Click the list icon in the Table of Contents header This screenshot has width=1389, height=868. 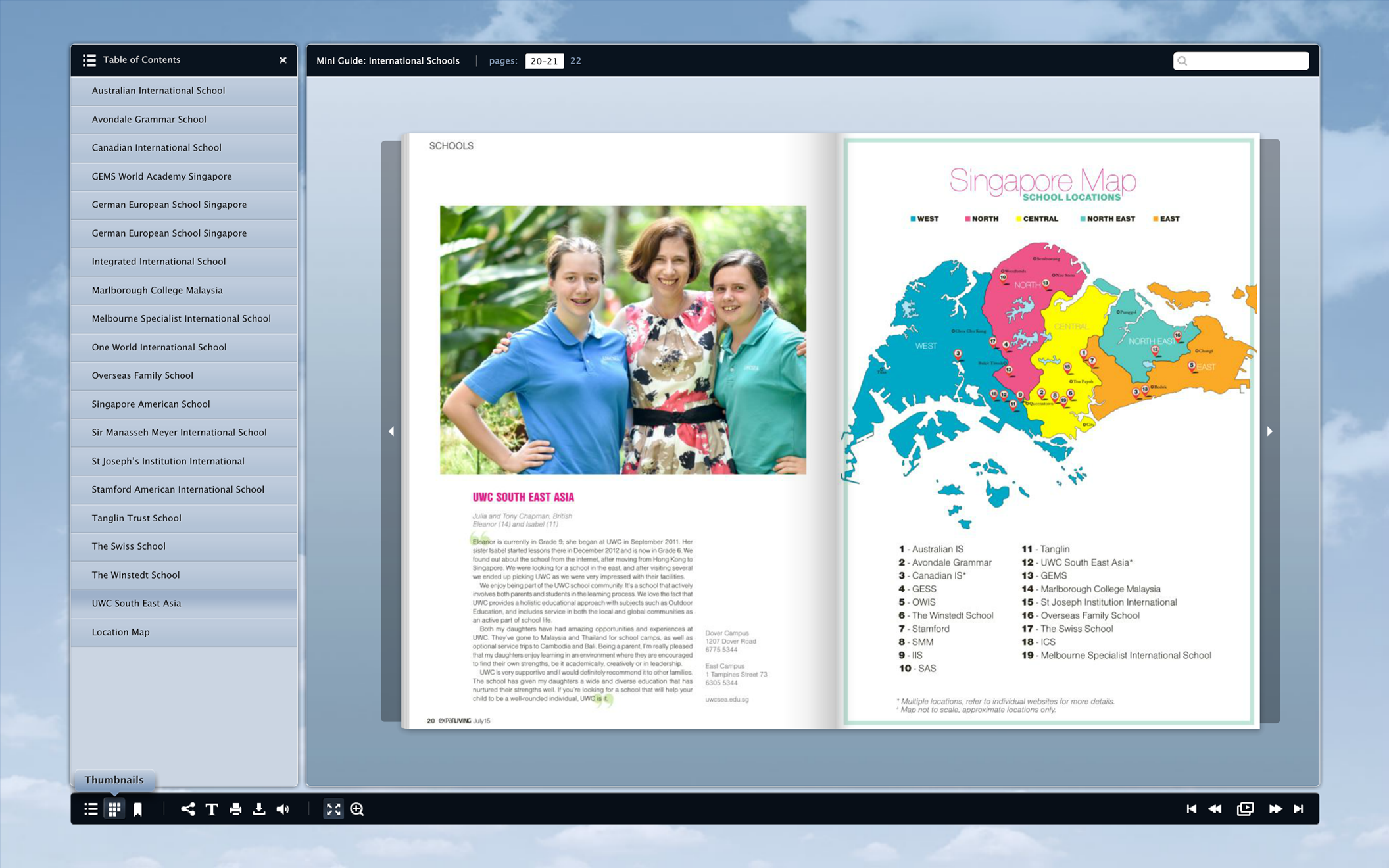tap(89, 60)
